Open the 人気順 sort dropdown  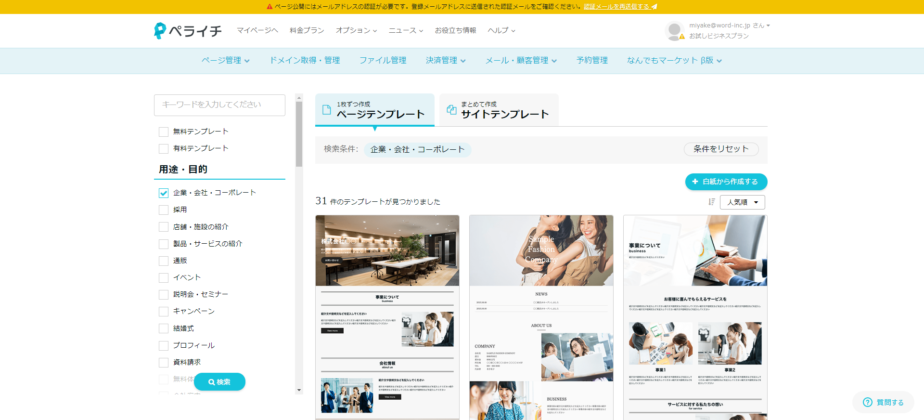point(743,202)
